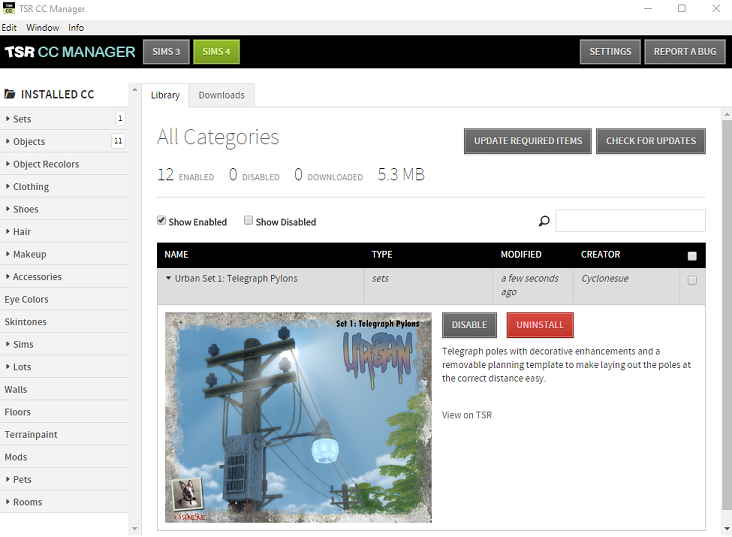Click the TSR CC Manager logo
This screenshot has width=732, height=537.
point(70,51)
